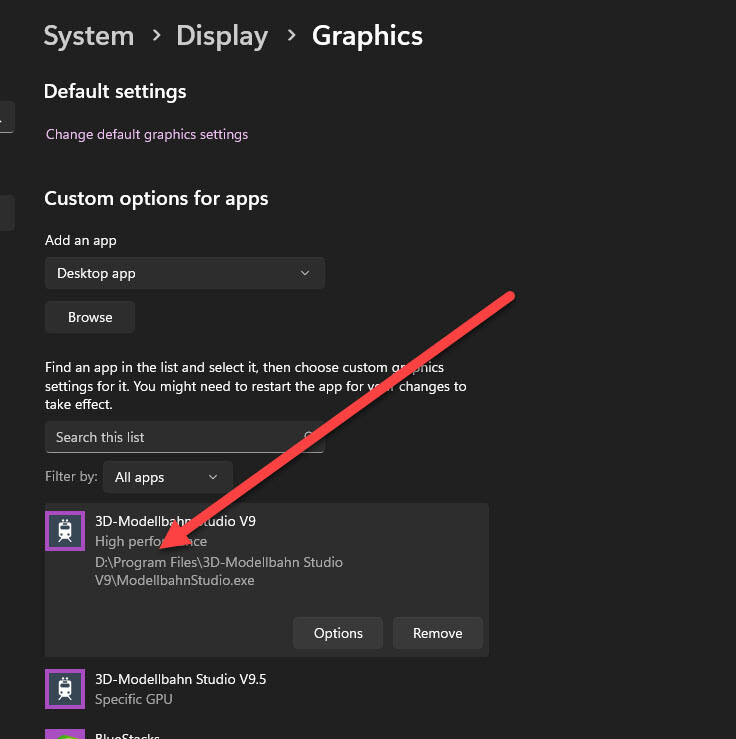The height and width of the screenshot is (739, 736).
Task: Open System breadcrumb link
Action: click(89, 36)
